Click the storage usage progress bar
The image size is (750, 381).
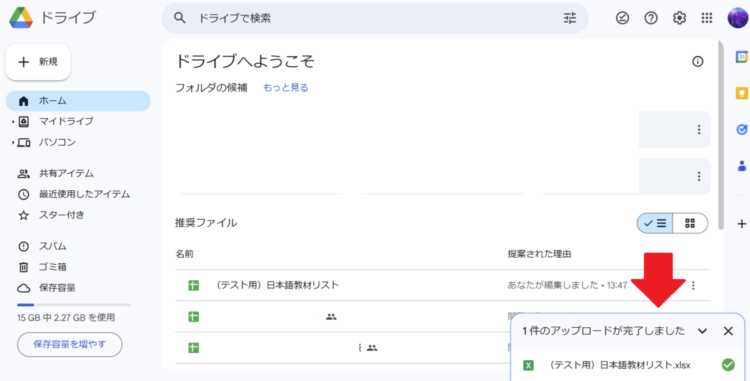coord(74,305)
